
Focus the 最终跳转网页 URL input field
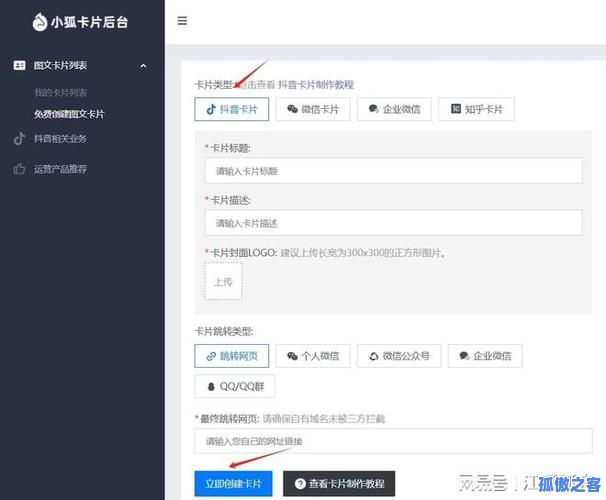point(393,441)
